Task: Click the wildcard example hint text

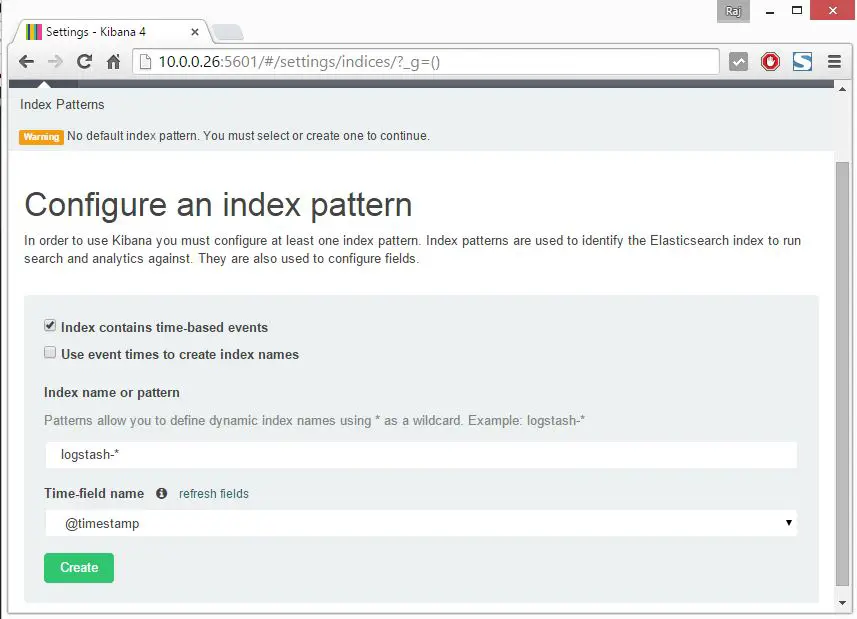Action: point(314,420)
